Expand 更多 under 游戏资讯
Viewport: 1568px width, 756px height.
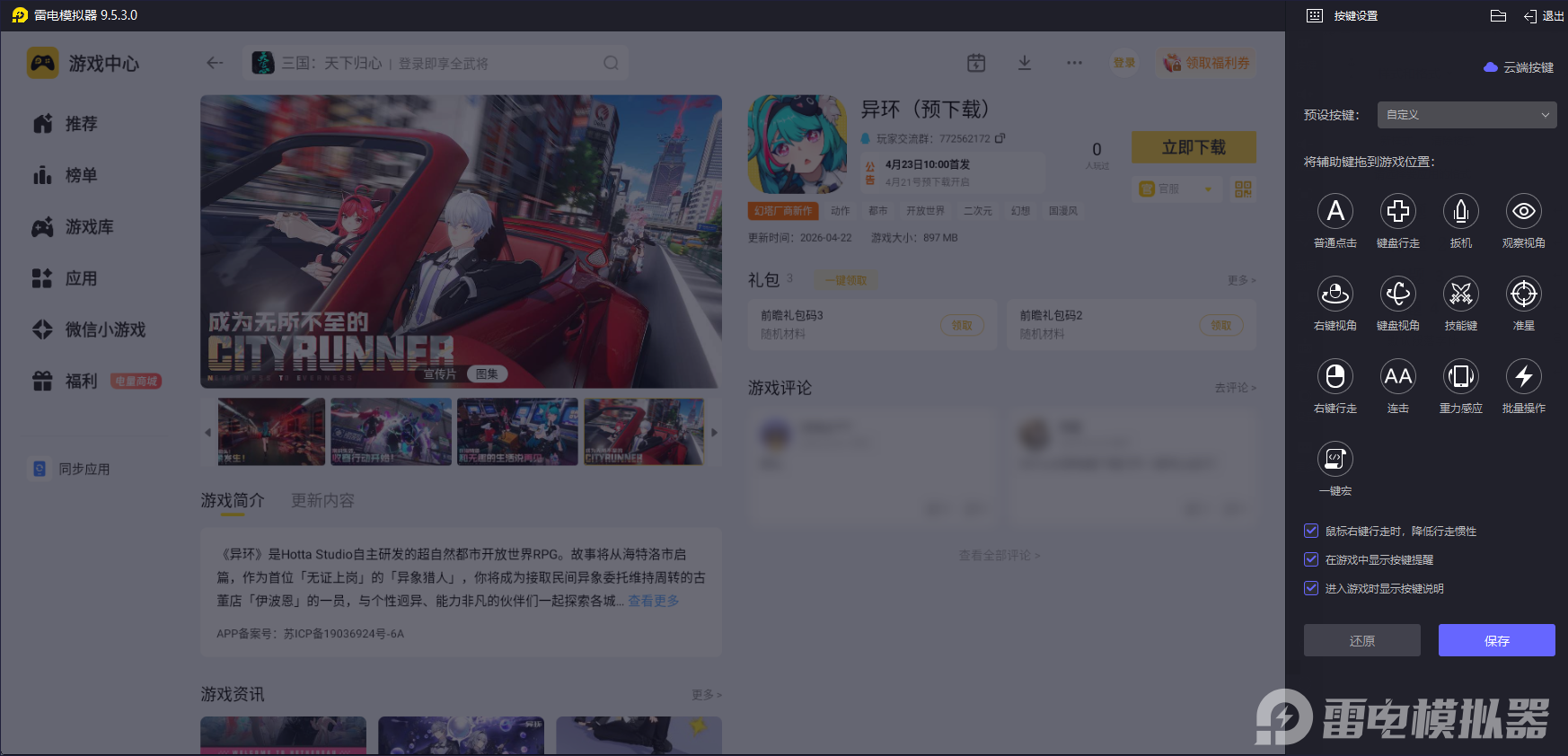click(706, 695)
